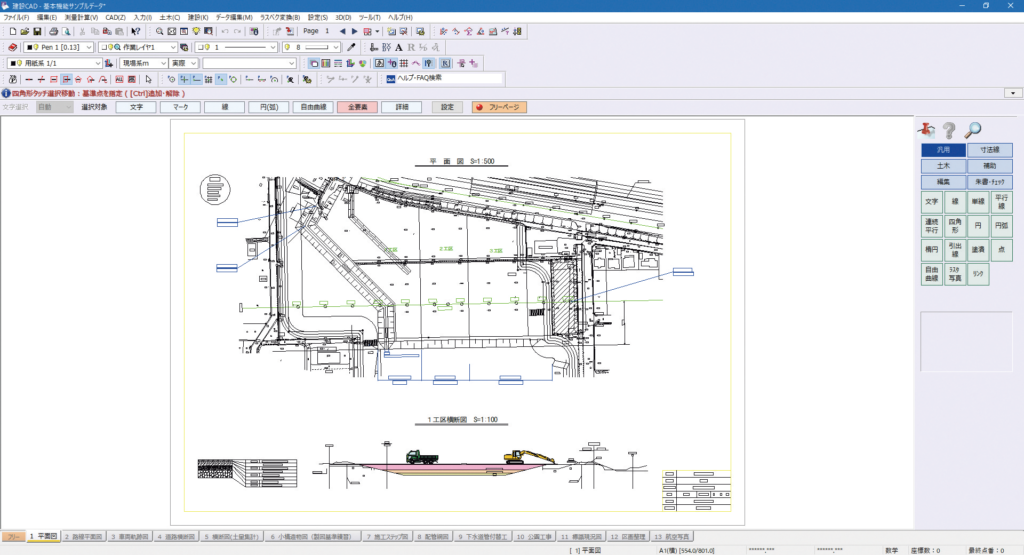Switch to the 2 路線平面図 tab
This screenshot has width=1024, height=555.
tap(84, 537)
